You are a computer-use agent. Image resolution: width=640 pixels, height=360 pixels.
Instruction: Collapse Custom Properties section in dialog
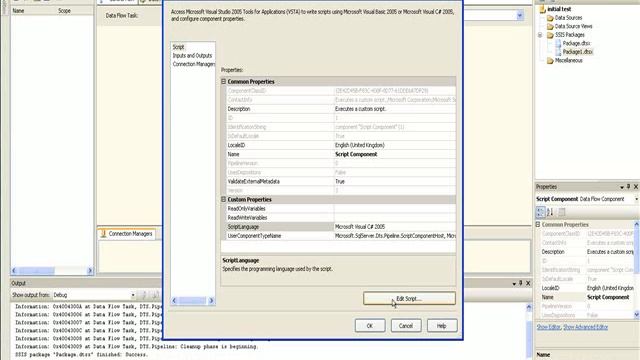[224, 200]
